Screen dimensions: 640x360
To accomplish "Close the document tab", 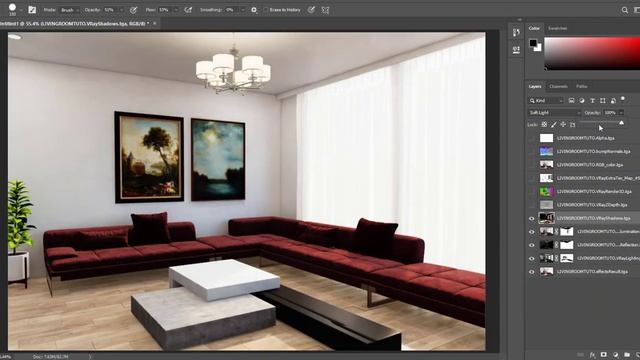I will click(155, 24).
